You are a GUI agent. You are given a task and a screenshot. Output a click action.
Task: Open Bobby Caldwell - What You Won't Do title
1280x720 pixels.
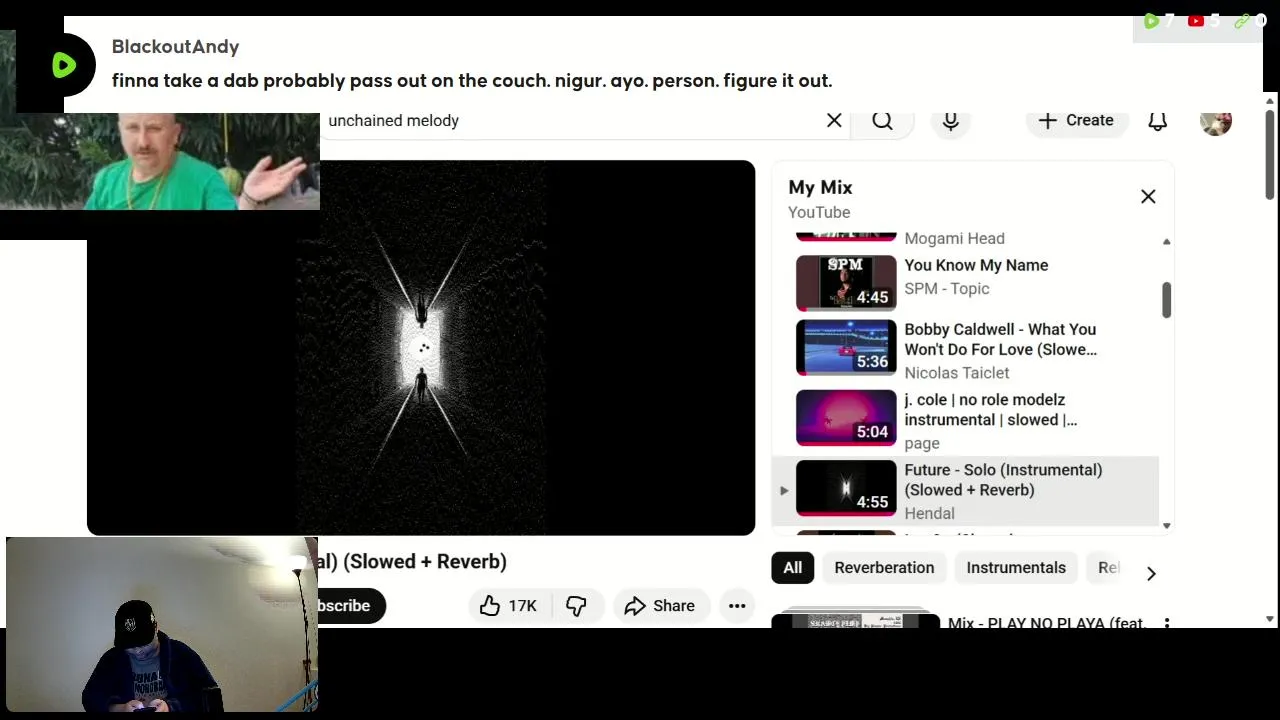[x=1000, y=339]
